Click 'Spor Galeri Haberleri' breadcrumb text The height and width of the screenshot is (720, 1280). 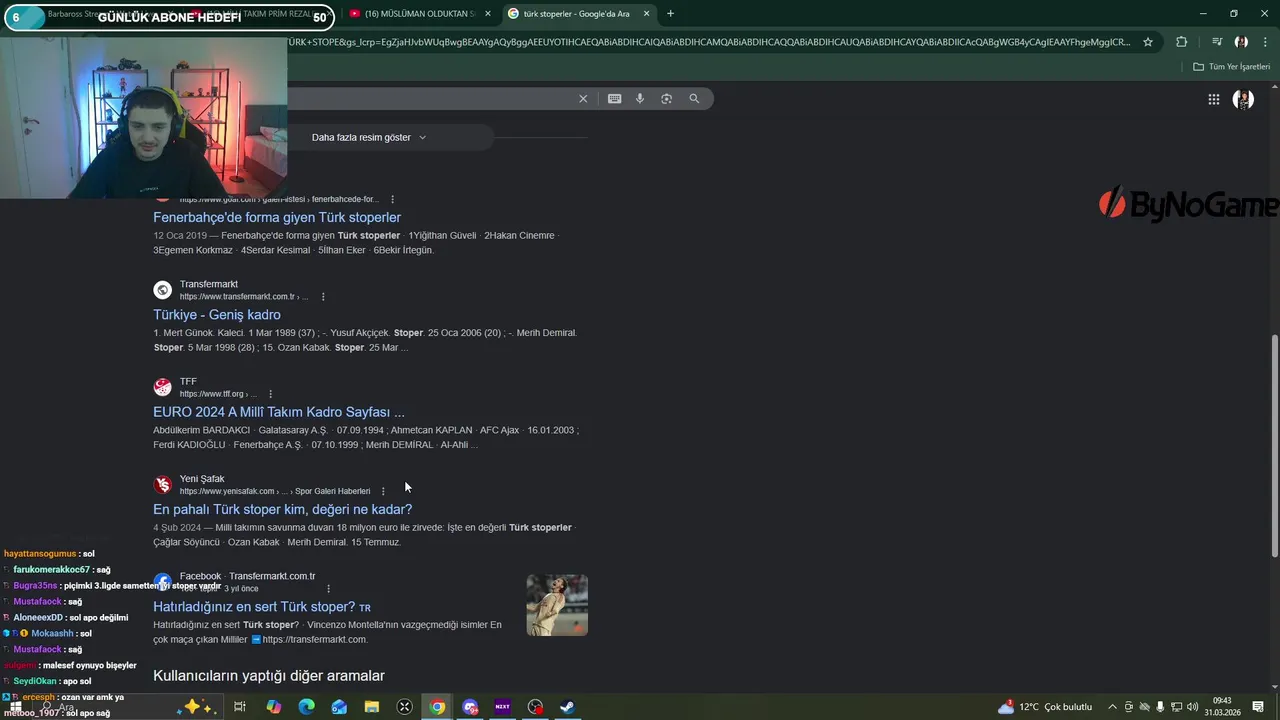(332, 491)
